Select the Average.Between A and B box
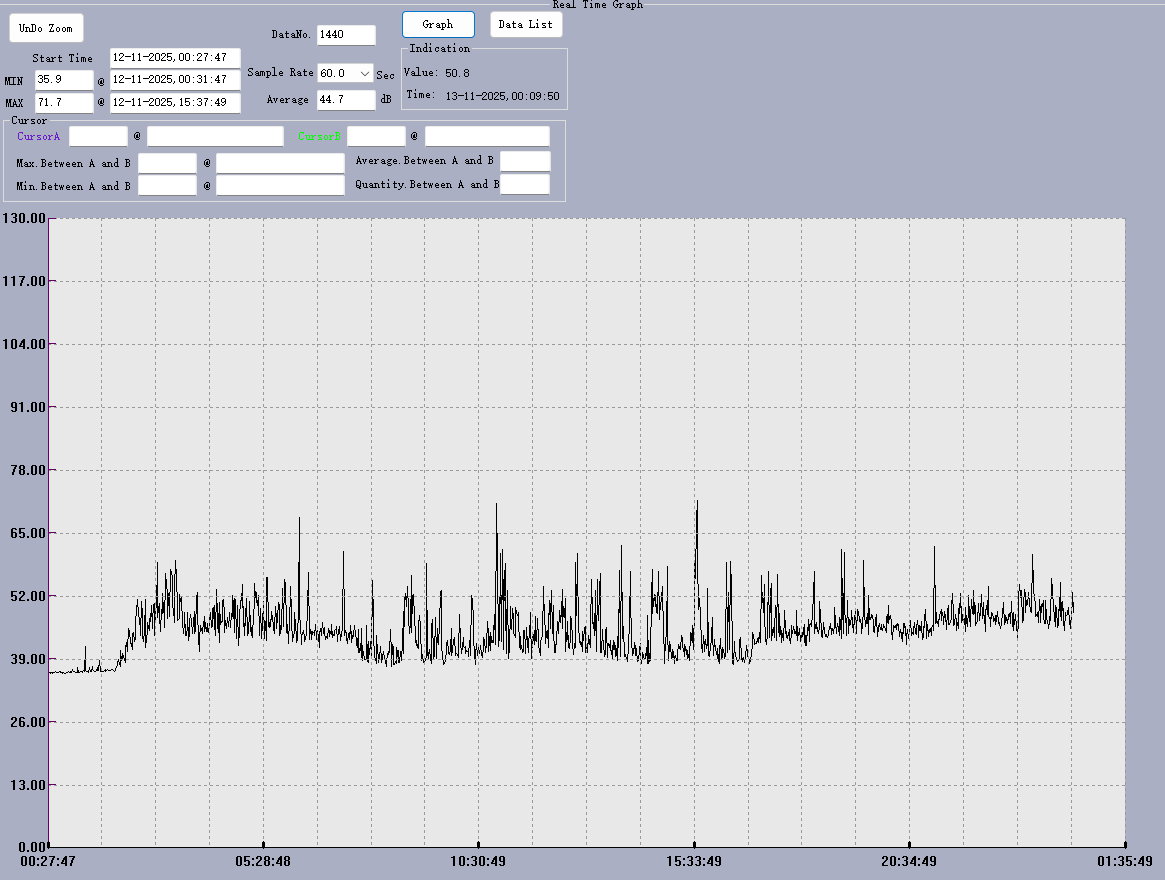 click(x=525, y=161)
